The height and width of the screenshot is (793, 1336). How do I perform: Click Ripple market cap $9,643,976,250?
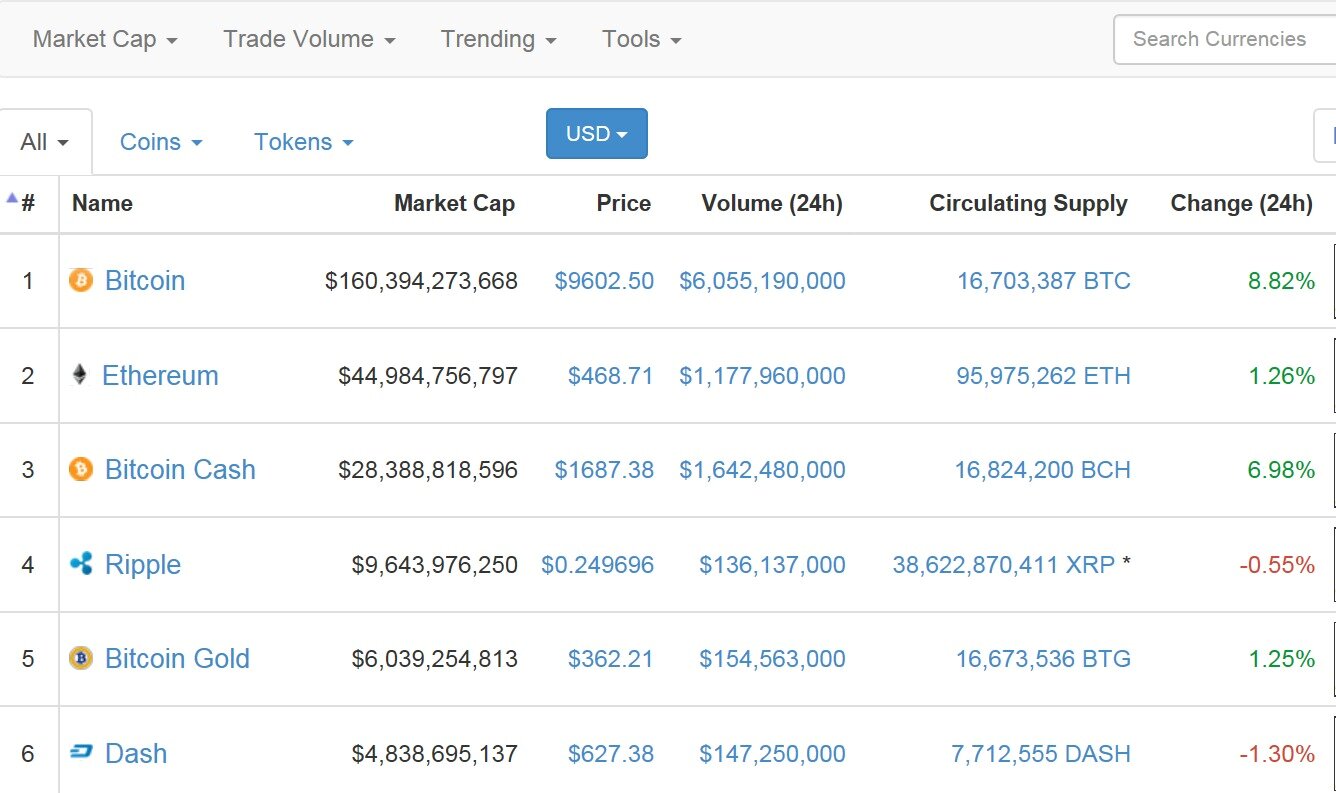[435, 565]
